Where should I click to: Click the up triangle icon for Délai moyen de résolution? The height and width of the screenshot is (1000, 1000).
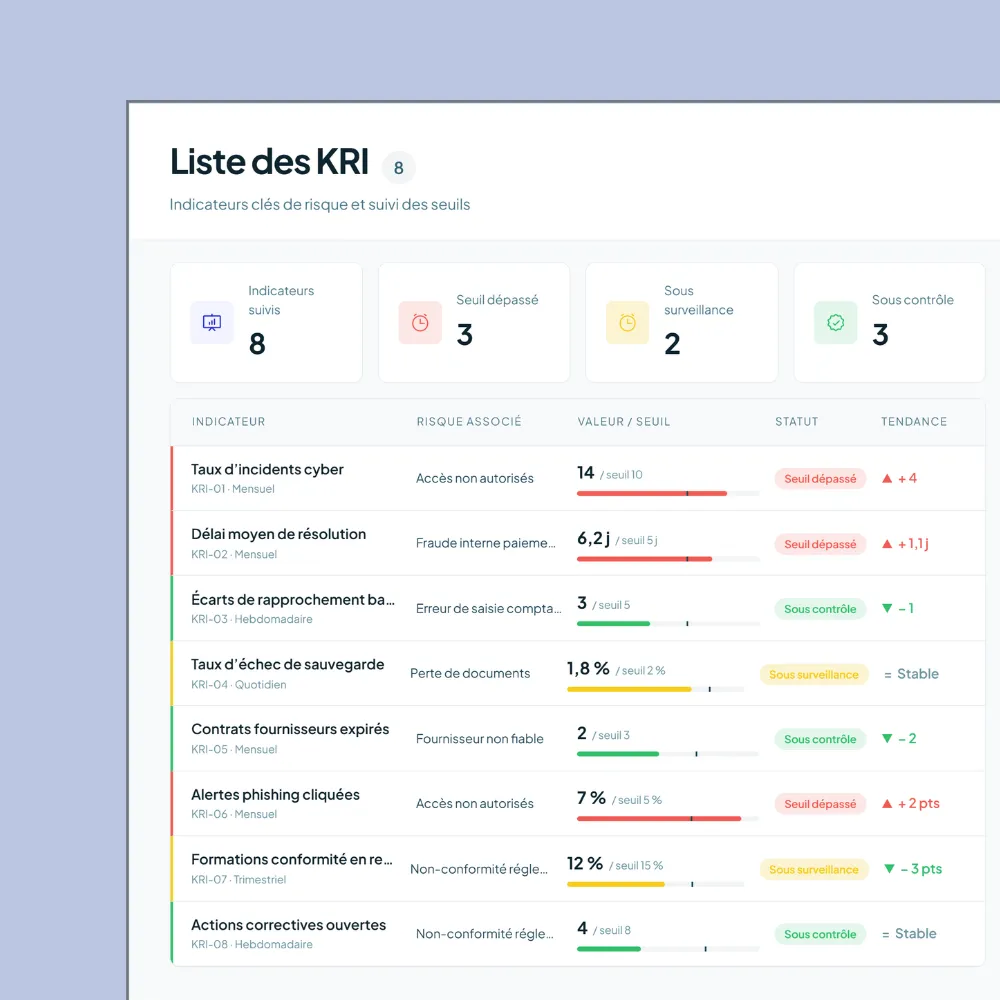(886, 544)
